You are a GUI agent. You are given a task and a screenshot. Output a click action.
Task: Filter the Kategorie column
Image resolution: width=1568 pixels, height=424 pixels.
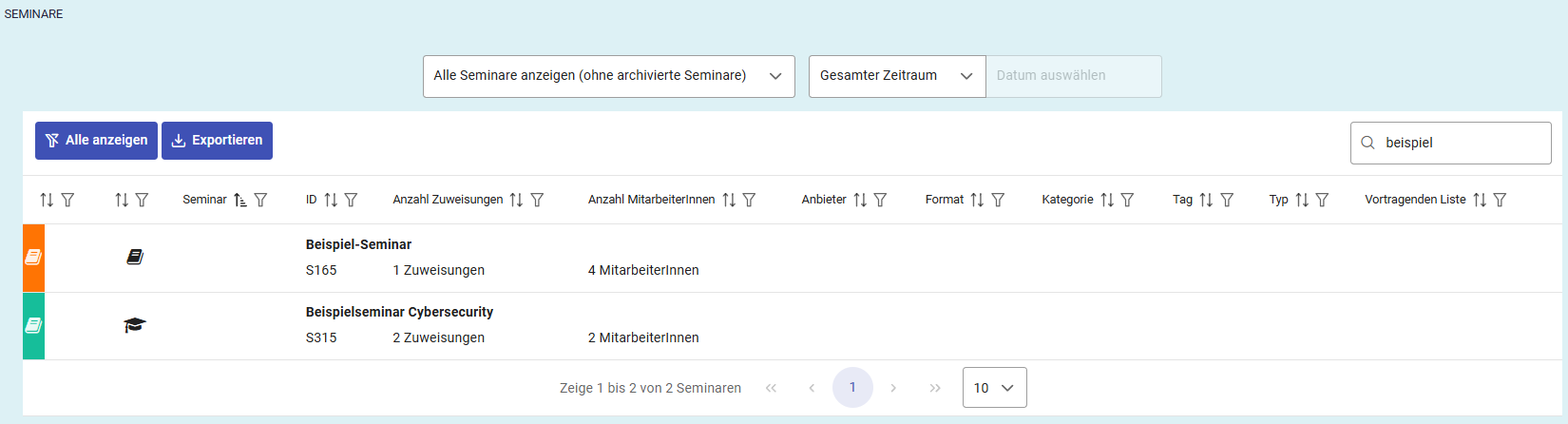(x=1127, y=200)
